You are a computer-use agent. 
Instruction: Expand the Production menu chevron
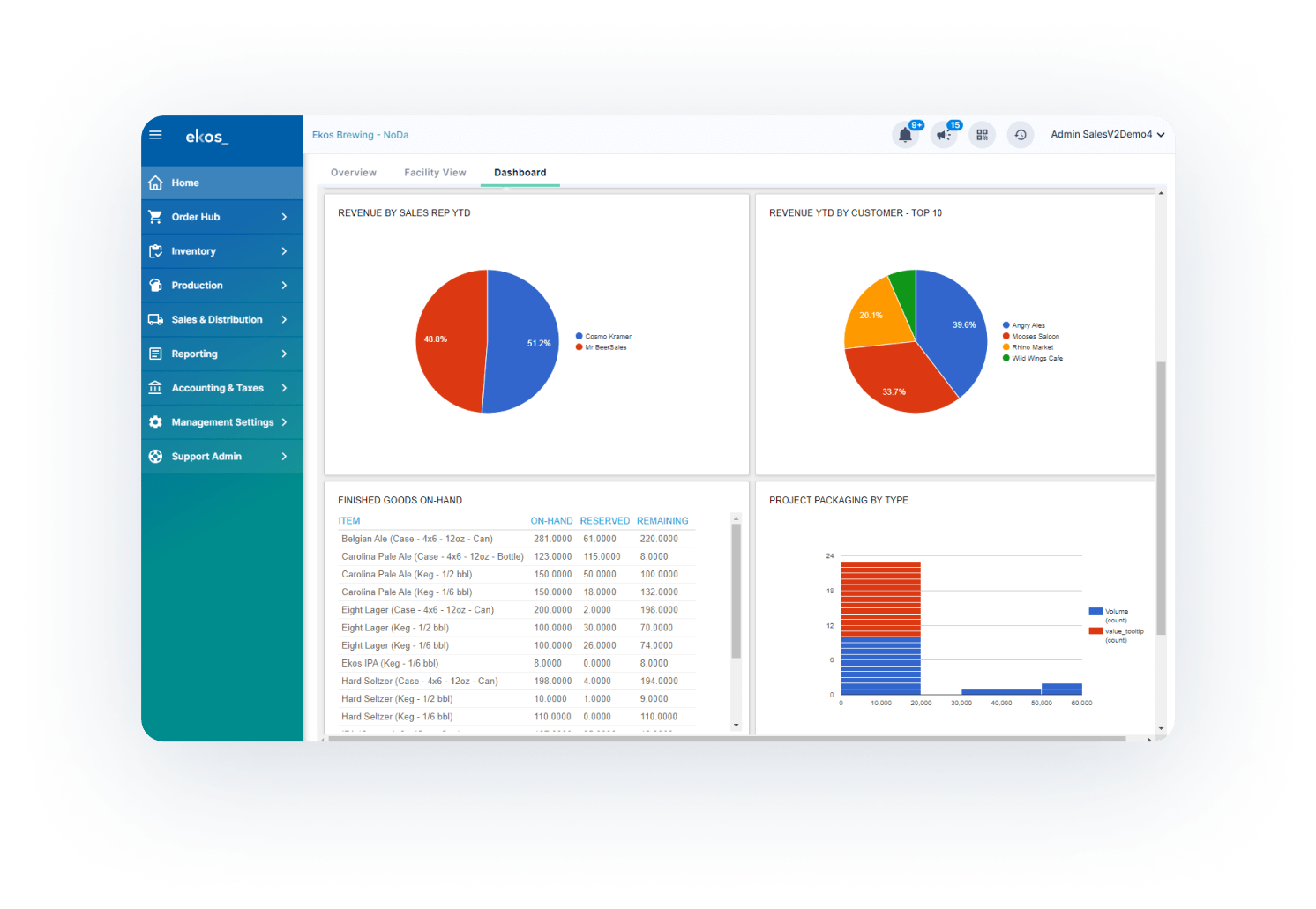284,286
